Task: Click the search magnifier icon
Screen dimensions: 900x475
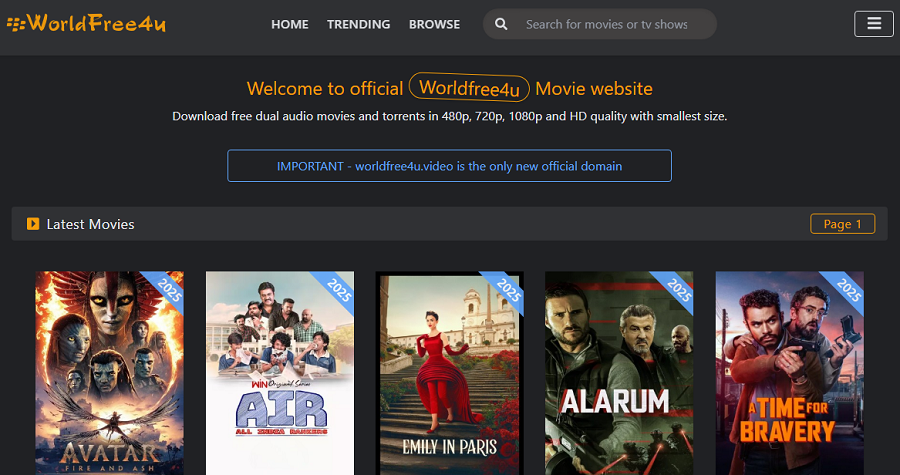Action: [x=501, y=24]
